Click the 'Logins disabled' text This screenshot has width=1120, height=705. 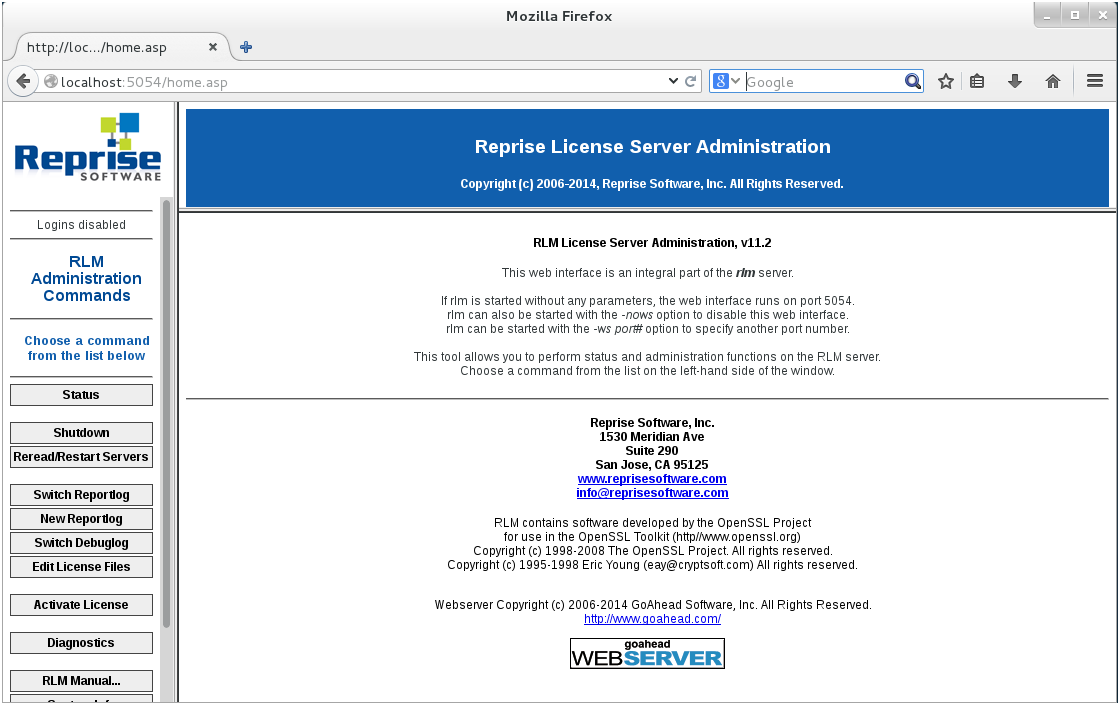(x=81, y=225)
